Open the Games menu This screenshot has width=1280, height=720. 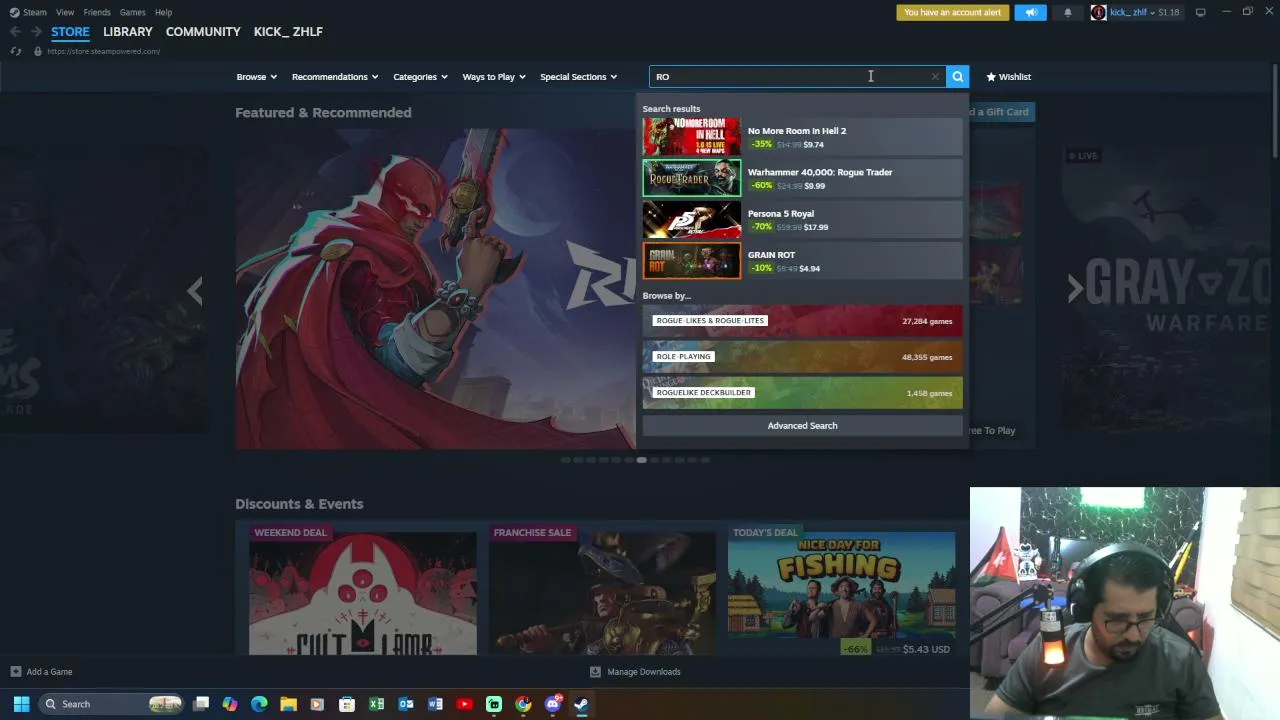[133, 12]
